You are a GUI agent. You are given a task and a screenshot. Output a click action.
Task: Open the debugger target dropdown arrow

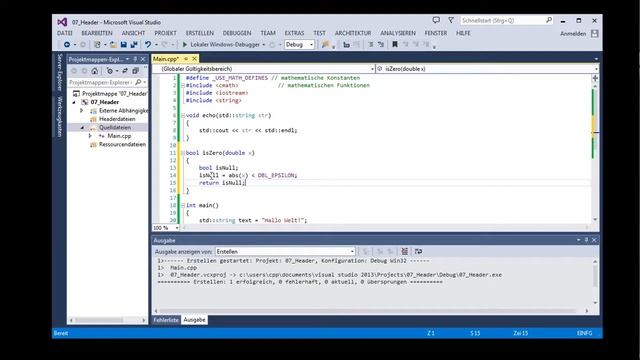tap(264, 44)
